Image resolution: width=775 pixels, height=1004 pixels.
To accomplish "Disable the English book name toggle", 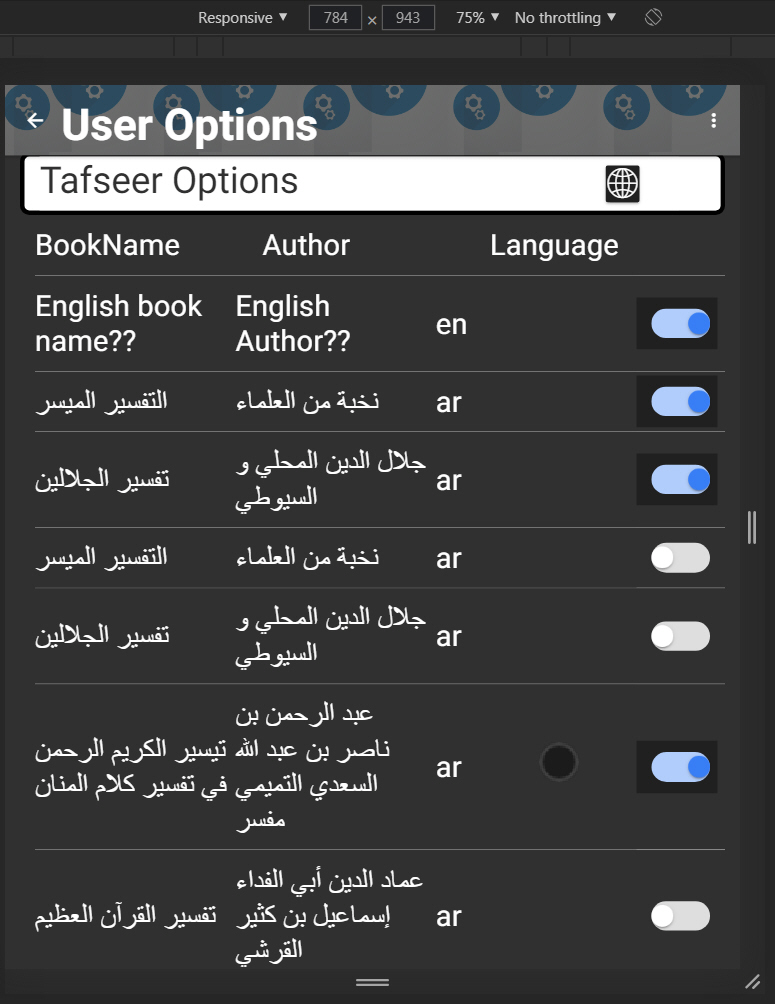I will point(680,323).
